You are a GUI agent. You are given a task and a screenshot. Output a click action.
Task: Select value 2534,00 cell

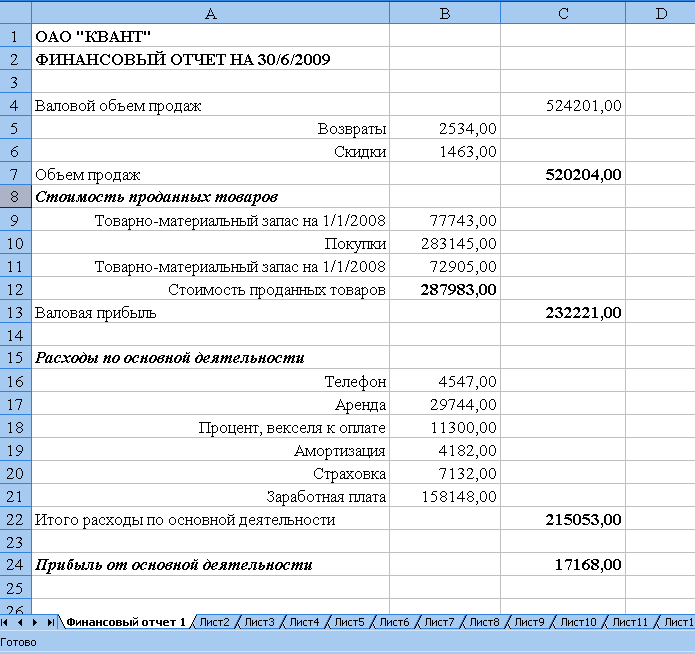445,128
